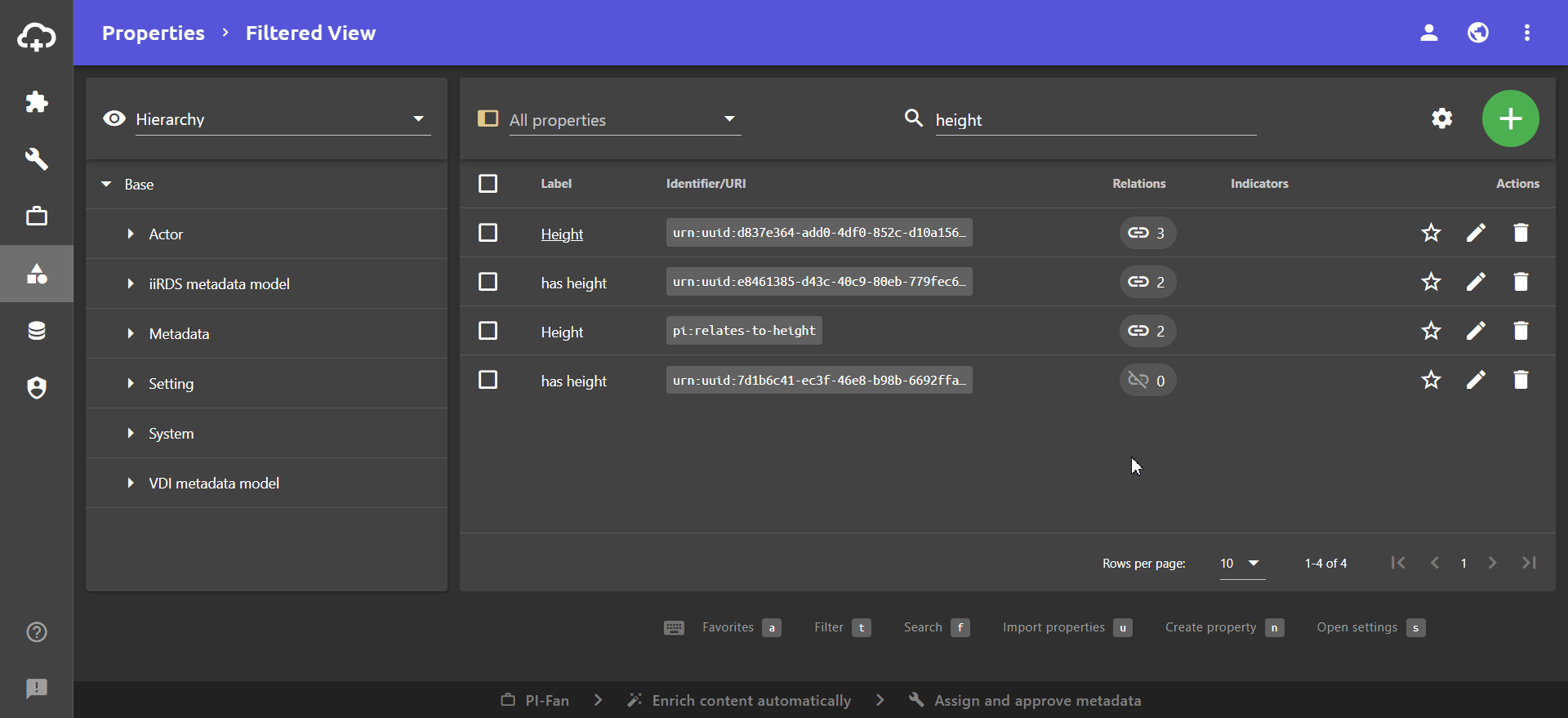This screenshot has height=718, width=1568.
Task: Open the help question mark icon
Action: 37,632
